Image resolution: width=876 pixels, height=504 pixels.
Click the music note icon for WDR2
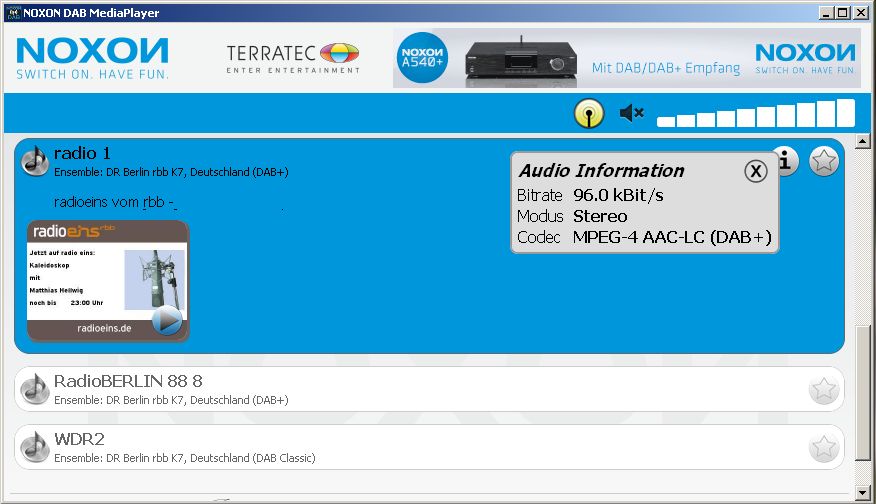[x=35, y=447]
